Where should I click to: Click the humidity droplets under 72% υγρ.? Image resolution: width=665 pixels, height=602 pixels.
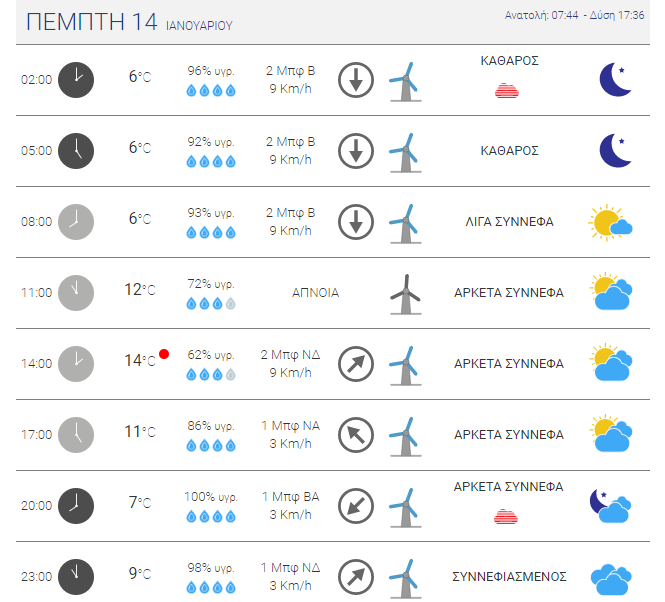(211, 304)
